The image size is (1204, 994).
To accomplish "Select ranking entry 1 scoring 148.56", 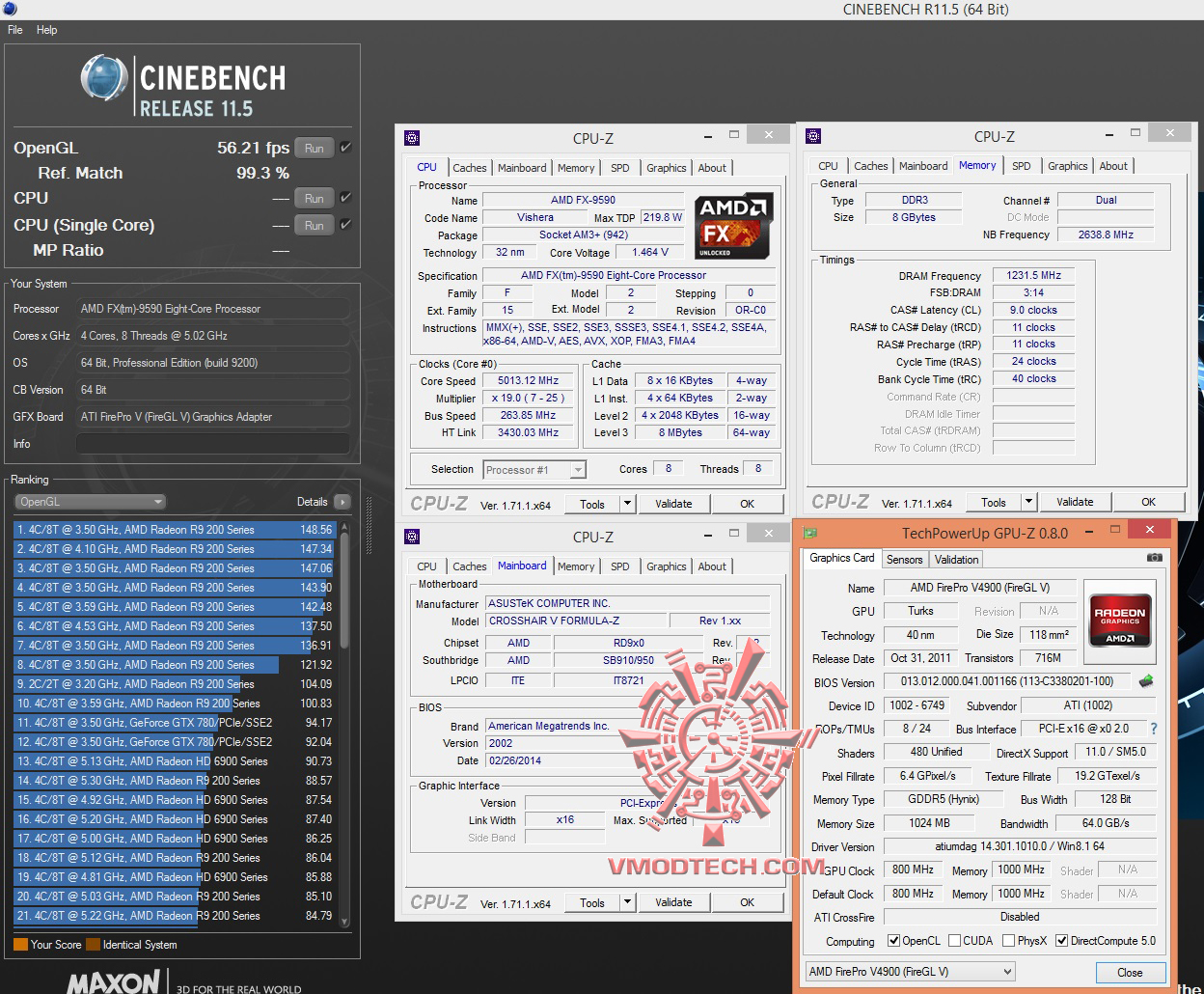I will 174,530.
